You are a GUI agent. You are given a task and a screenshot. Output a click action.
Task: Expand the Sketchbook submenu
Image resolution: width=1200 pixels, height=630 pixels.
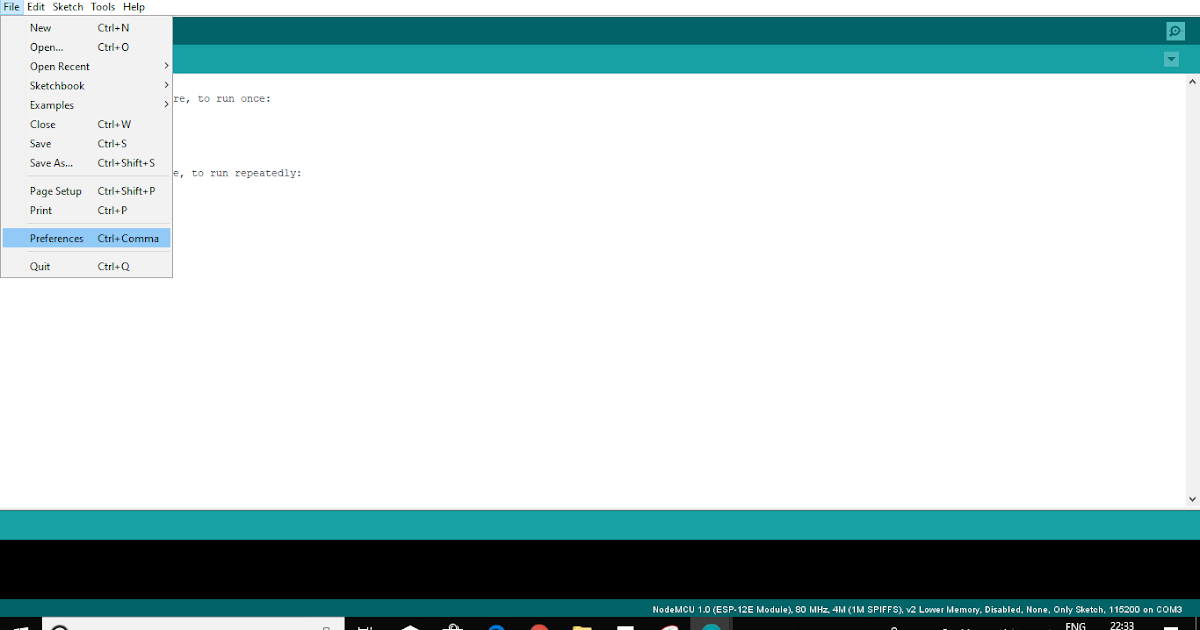[86, 86]
